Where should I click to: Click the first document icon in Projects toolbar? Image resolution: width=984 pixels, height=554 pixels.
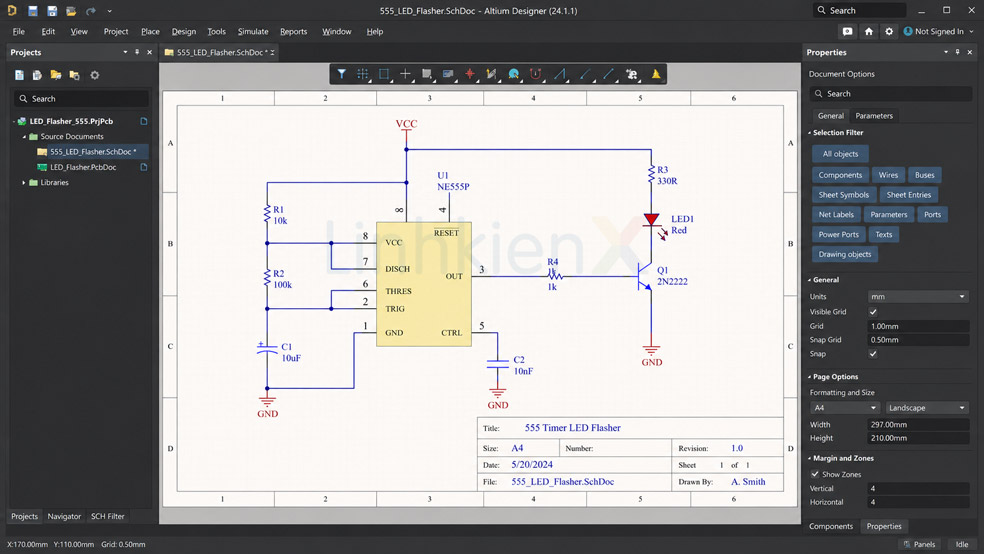(x=19, y=75)
